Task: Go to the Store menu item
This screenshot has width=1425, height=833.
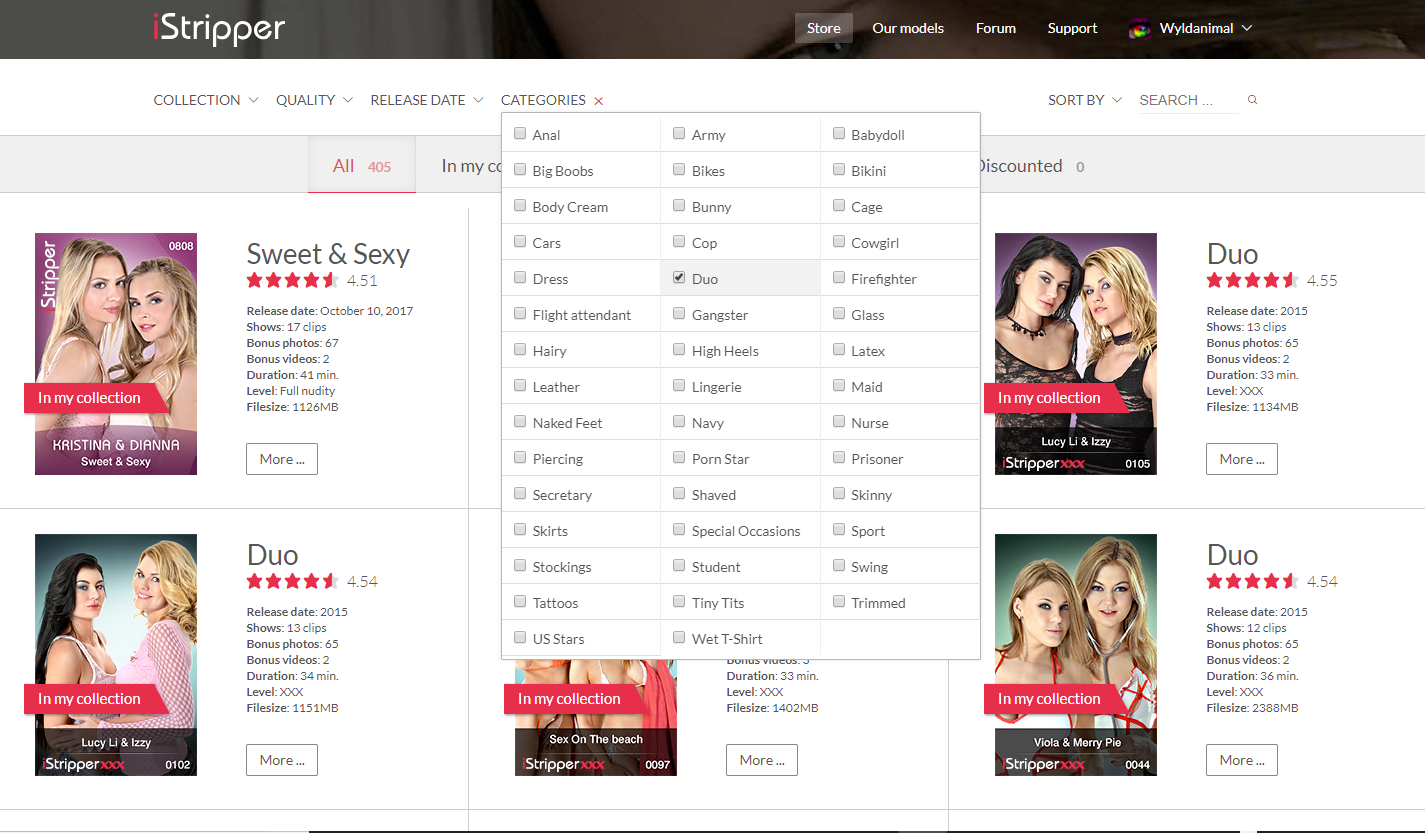Action: click(824, 28)
